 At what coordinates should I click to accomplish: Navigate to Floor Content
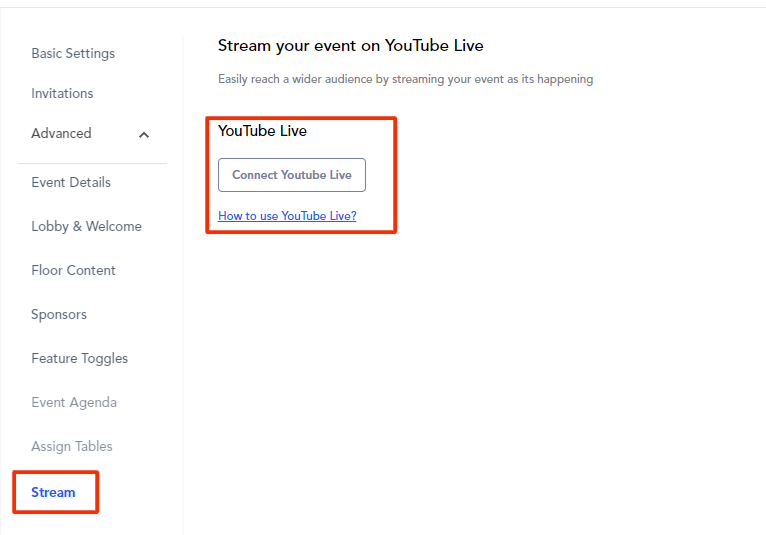(73, 270)
